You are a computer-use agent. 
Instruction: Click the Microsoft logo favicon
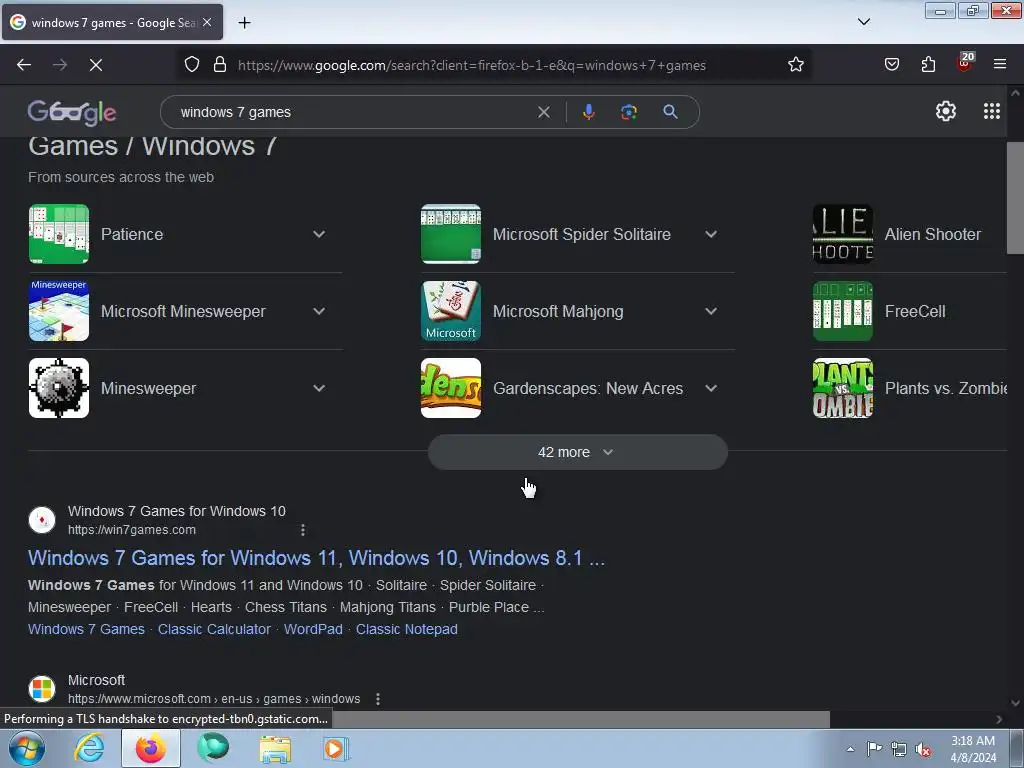coord(42,688)
